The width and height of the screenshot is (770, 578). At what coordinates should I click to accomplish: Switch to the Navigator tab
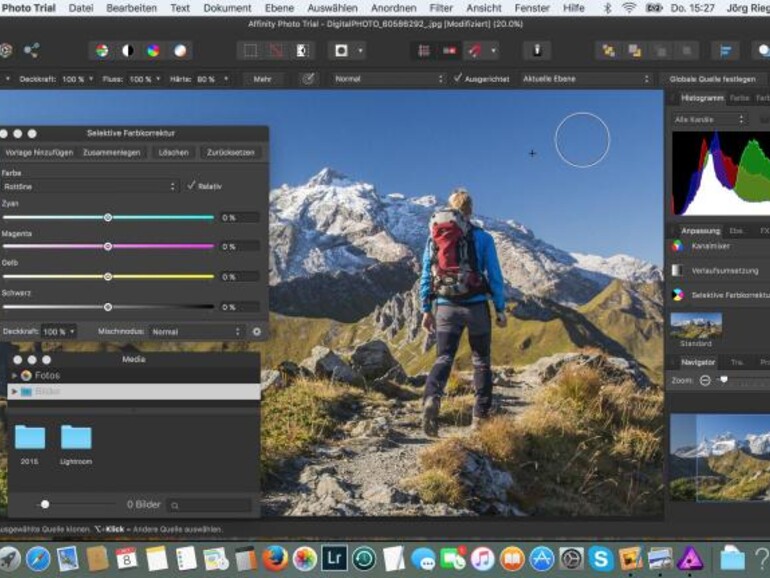(697, 362)
